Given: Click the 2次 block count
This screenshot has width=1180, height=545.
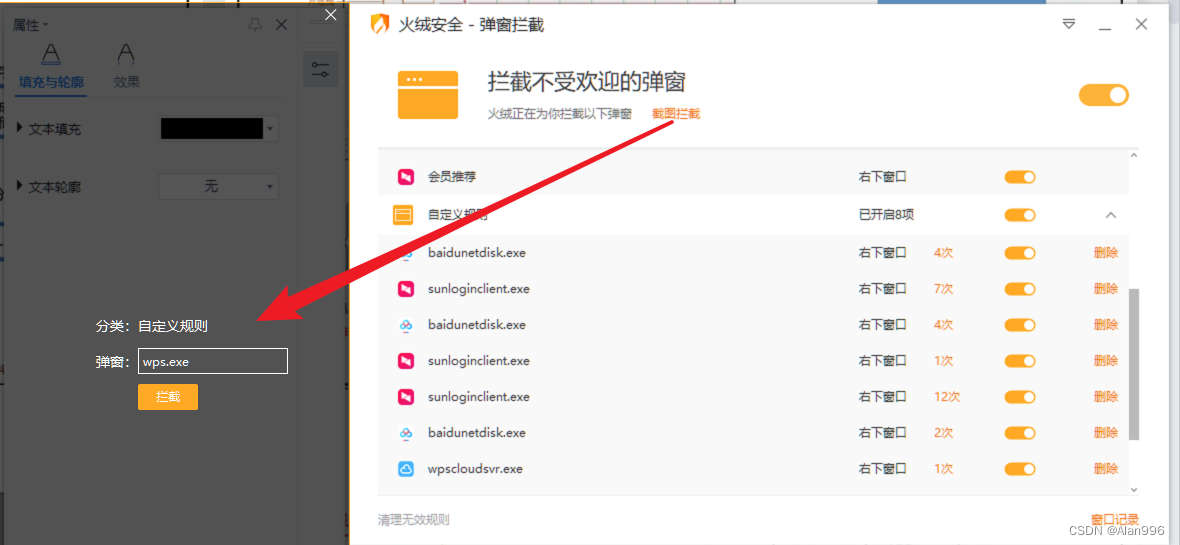Looking at the screenshot, I should click(944, 433).
